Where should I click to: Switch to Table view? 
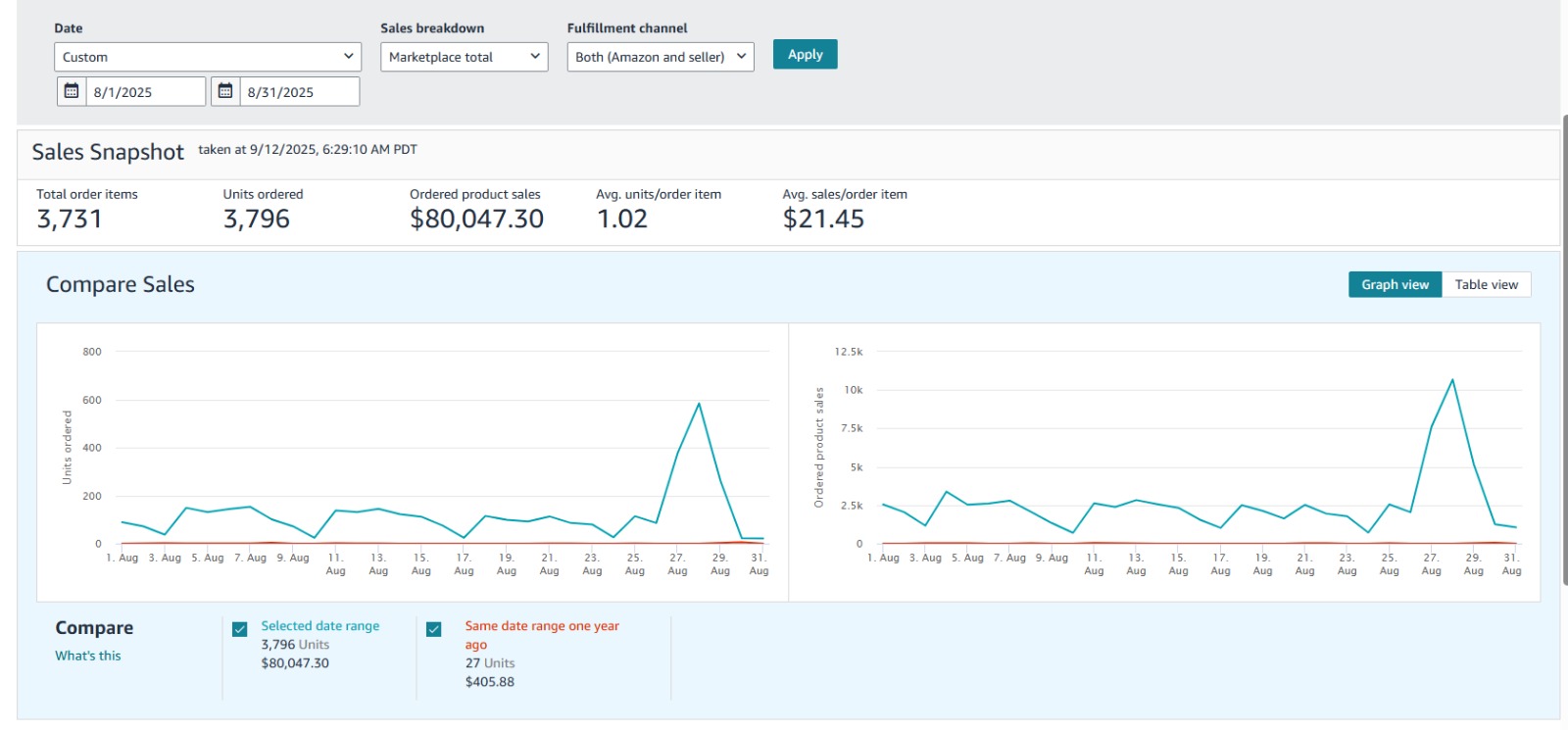pos(1486,284)
